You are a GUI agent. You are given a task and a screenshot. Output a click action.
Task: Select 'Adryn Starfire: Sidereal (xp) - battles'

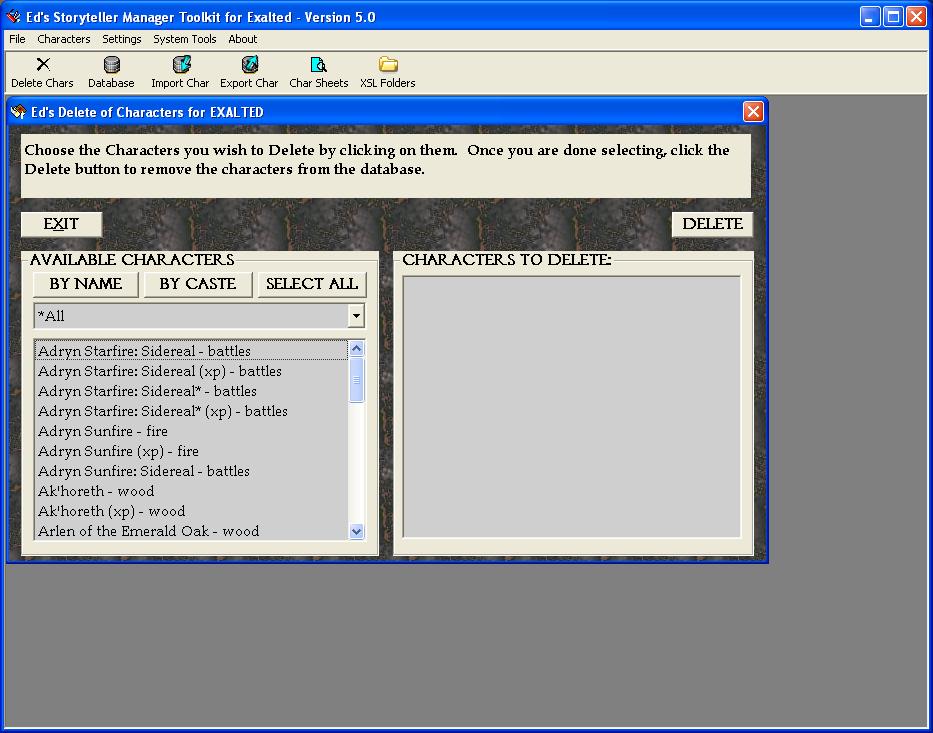pos(191,371)
